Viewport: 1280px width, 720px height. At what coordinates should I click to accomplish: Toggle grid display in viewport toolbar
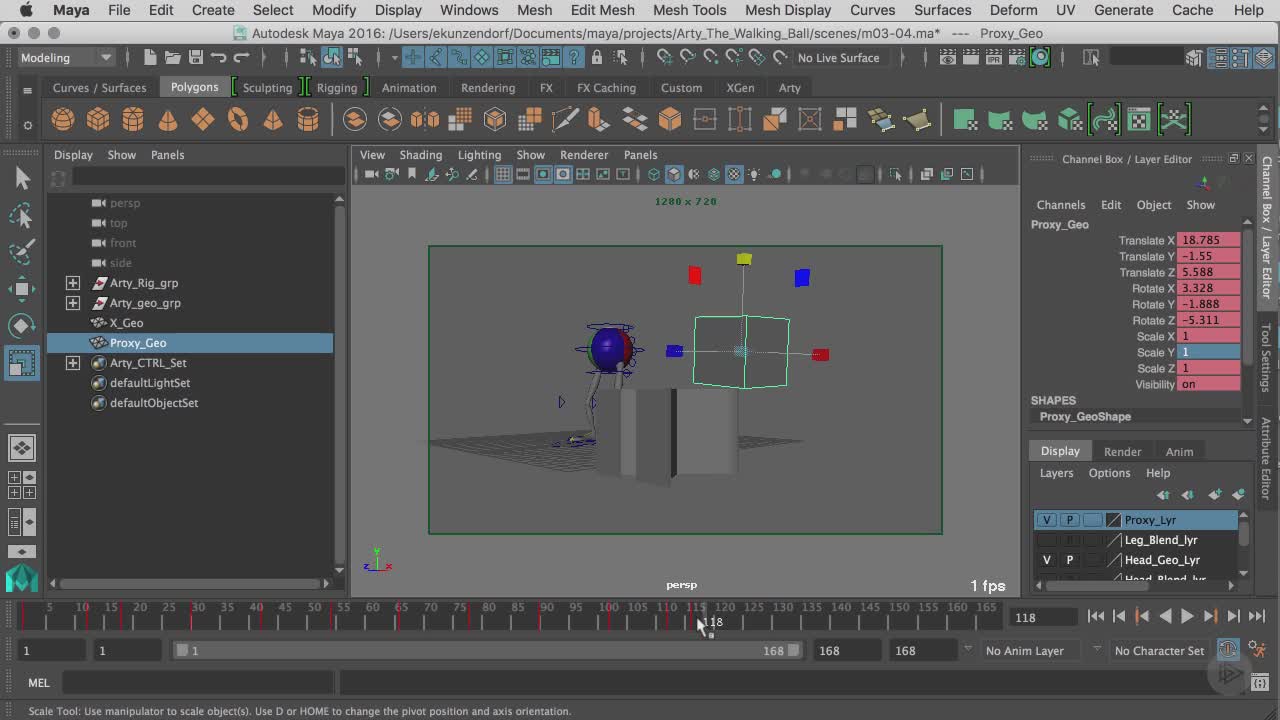(x=503, y=174)
